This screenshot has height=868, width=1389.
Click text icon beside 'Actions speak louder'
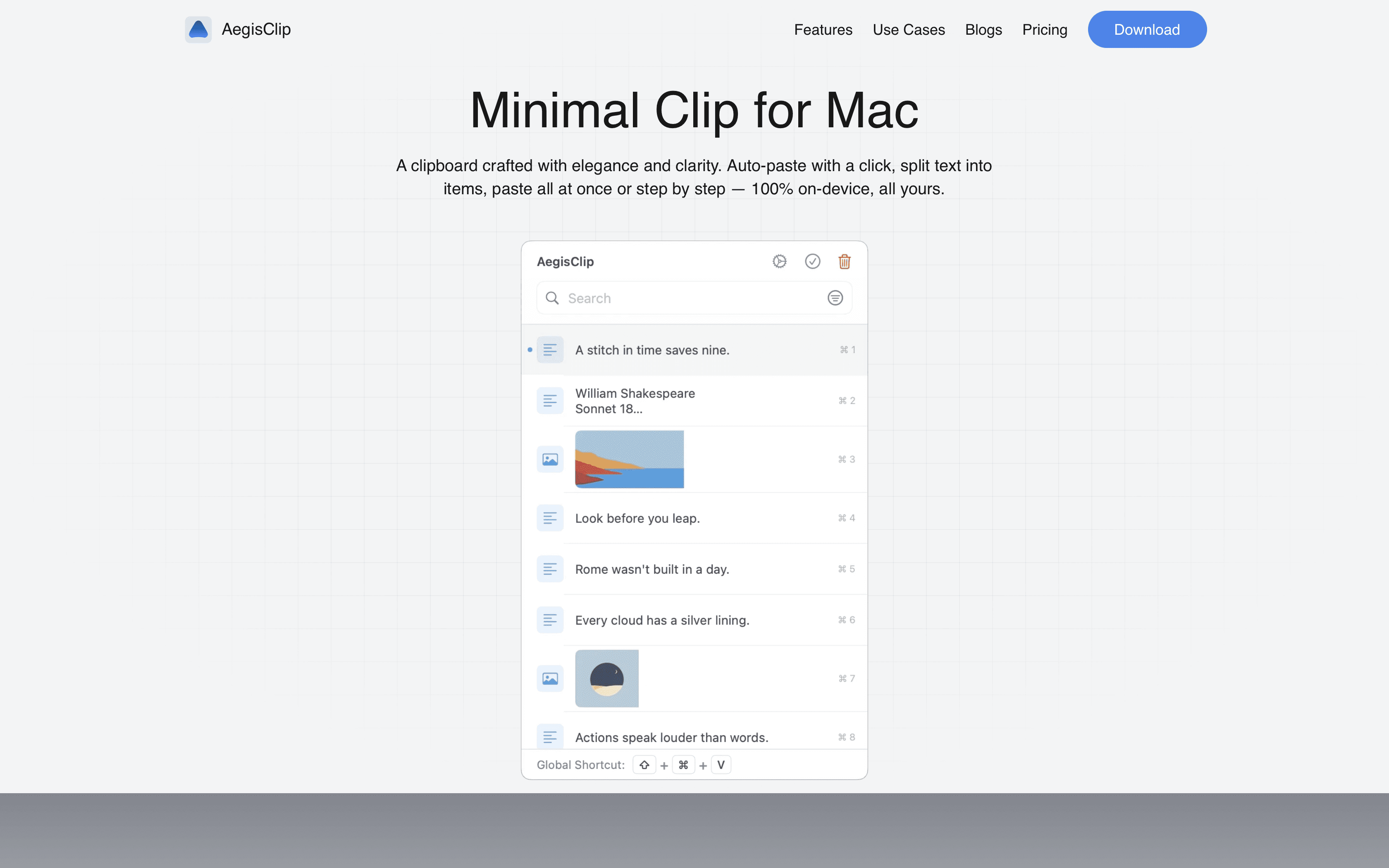pyautogui.click(x=550, y=737)
